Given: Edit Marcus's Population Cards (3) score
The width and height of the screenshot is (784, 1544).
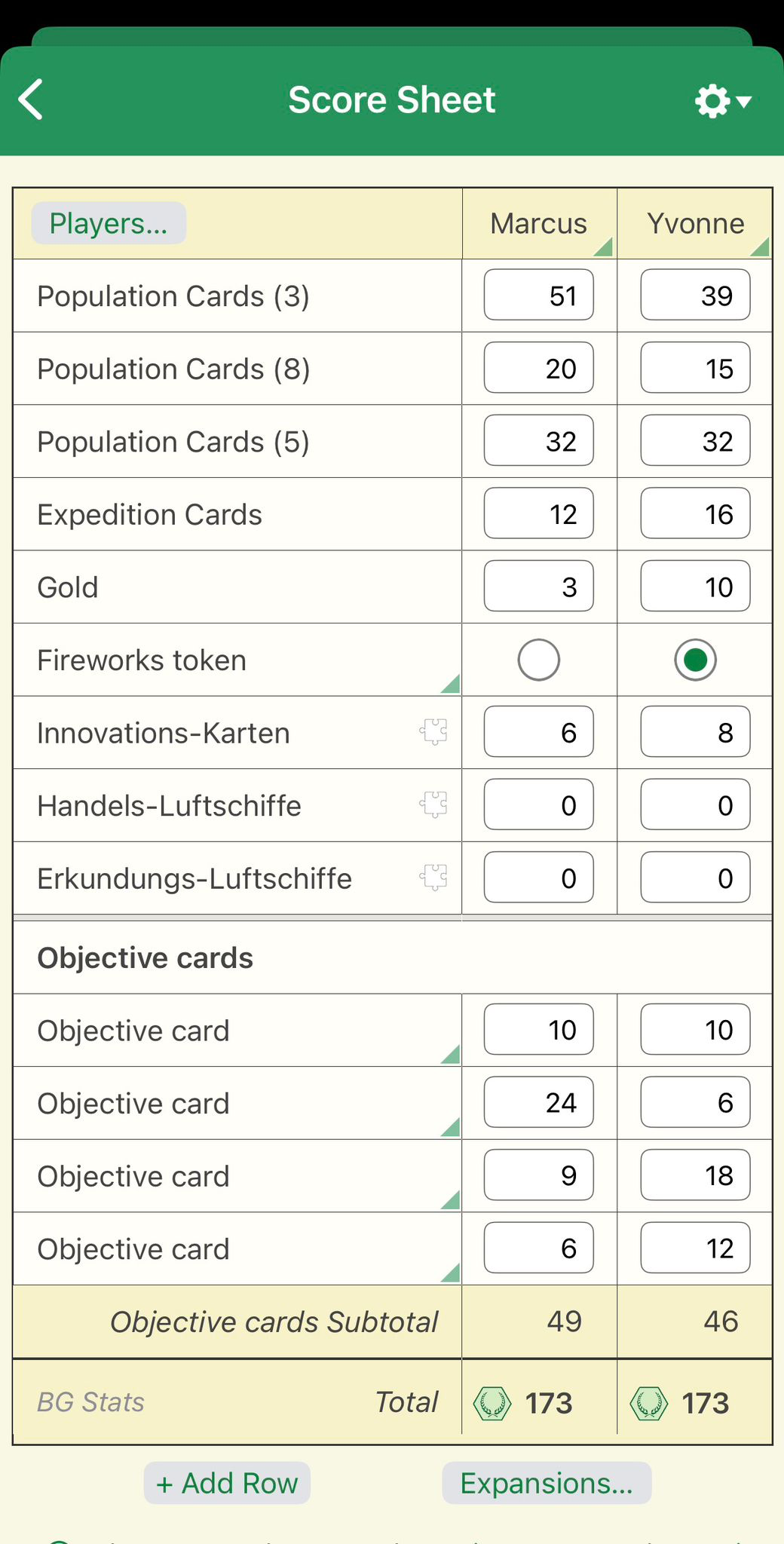Looking at the screenshot, I should pyautogui.click(x=538, y=296).
